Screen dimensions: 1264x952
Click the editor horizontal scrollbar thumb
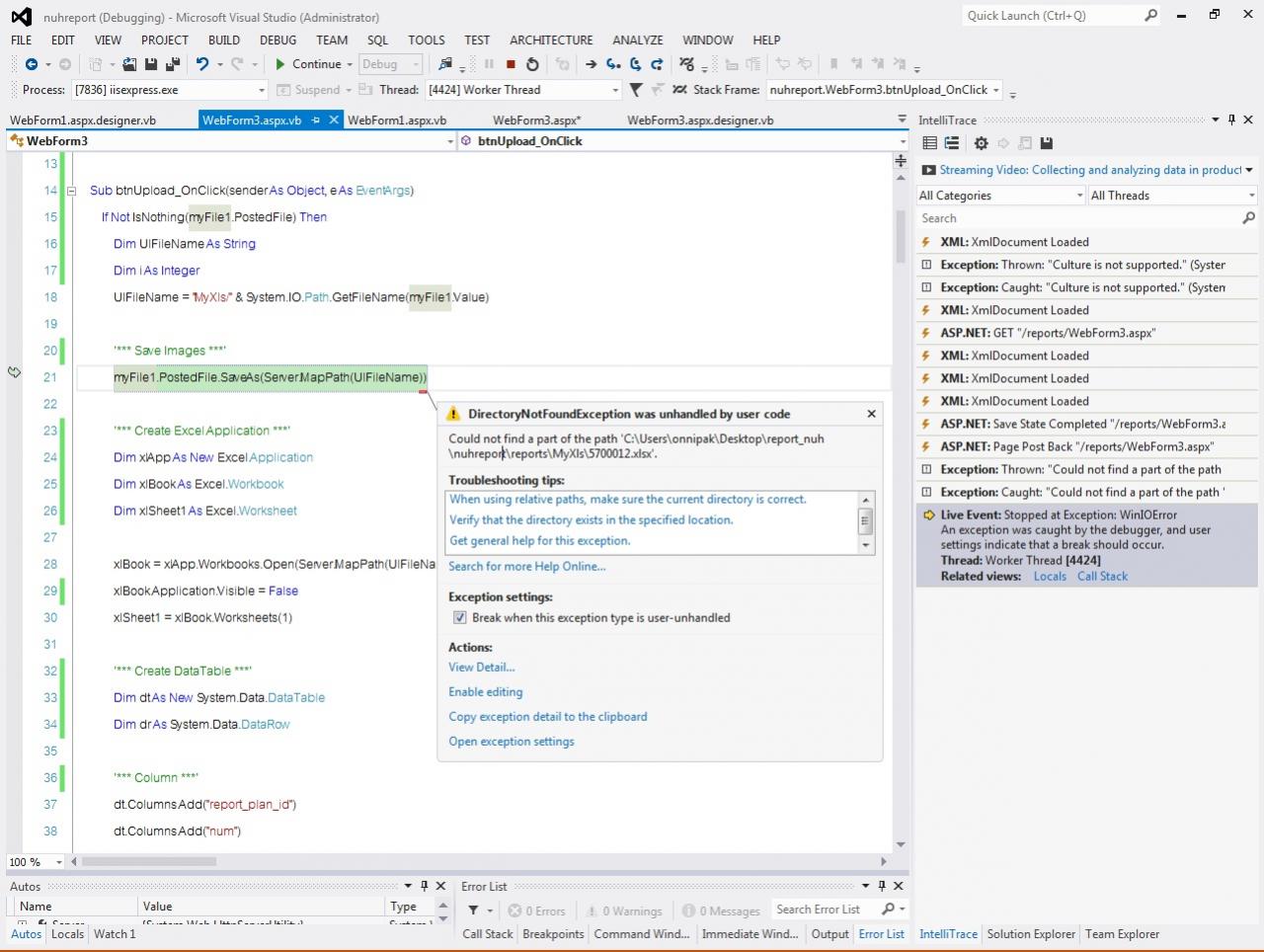click(148, 862)
